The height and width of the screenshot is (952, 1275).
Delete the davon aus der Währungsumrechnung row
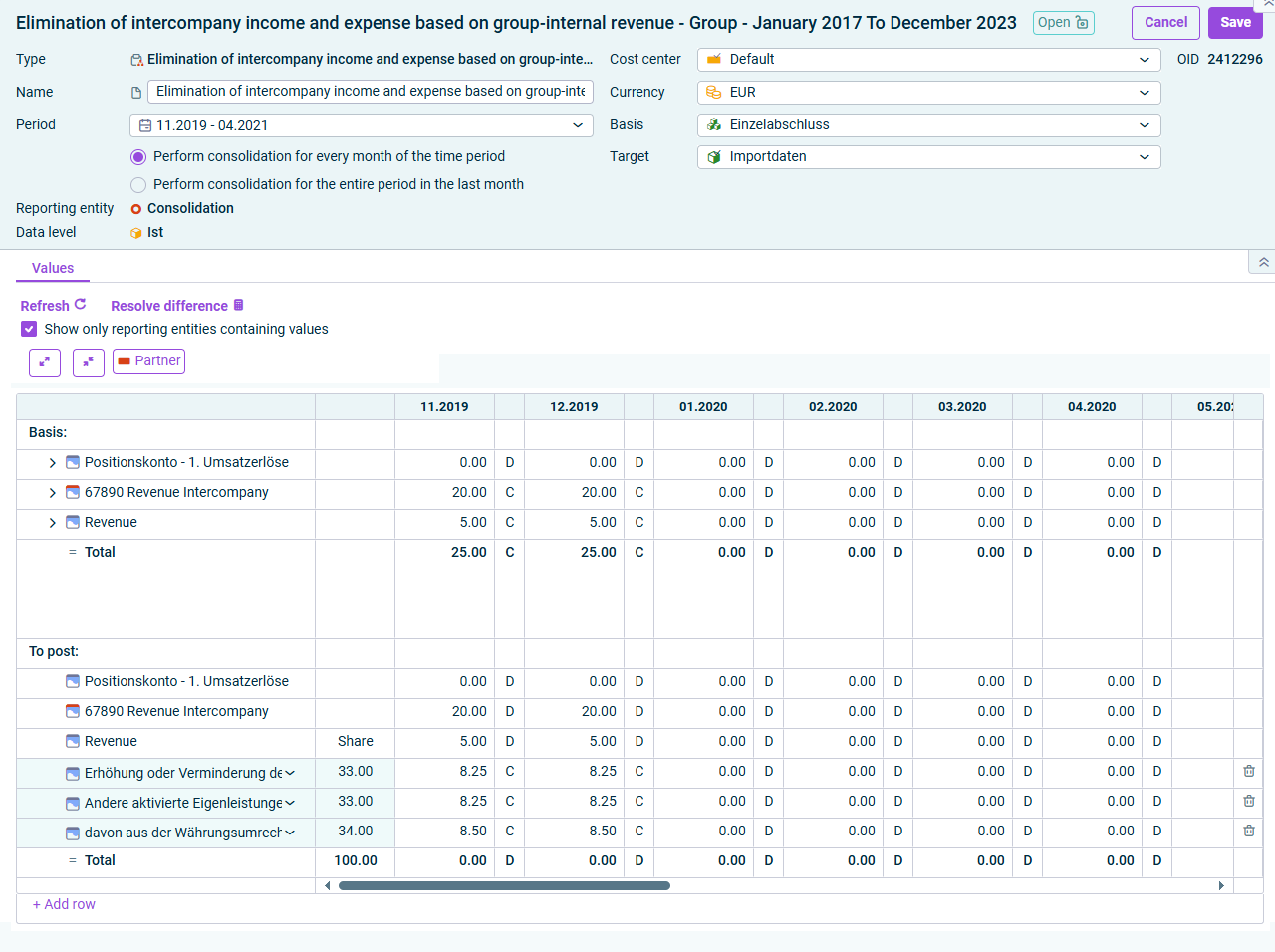(x=1249, y=832)
